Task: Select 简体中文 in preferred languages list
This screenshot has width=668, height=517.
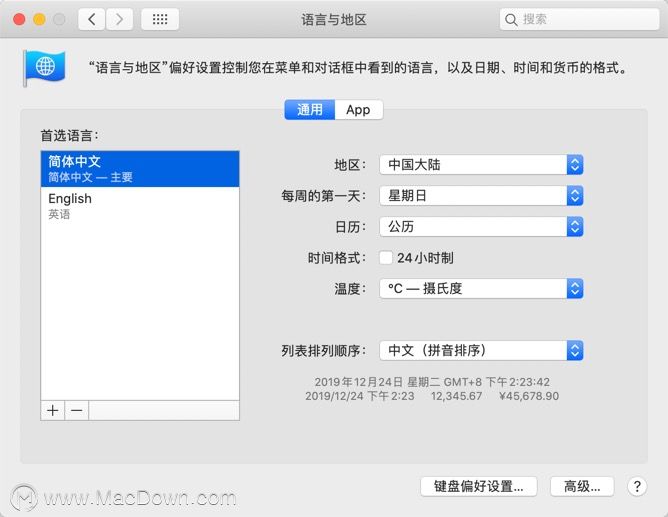Action: pos(140,169)
